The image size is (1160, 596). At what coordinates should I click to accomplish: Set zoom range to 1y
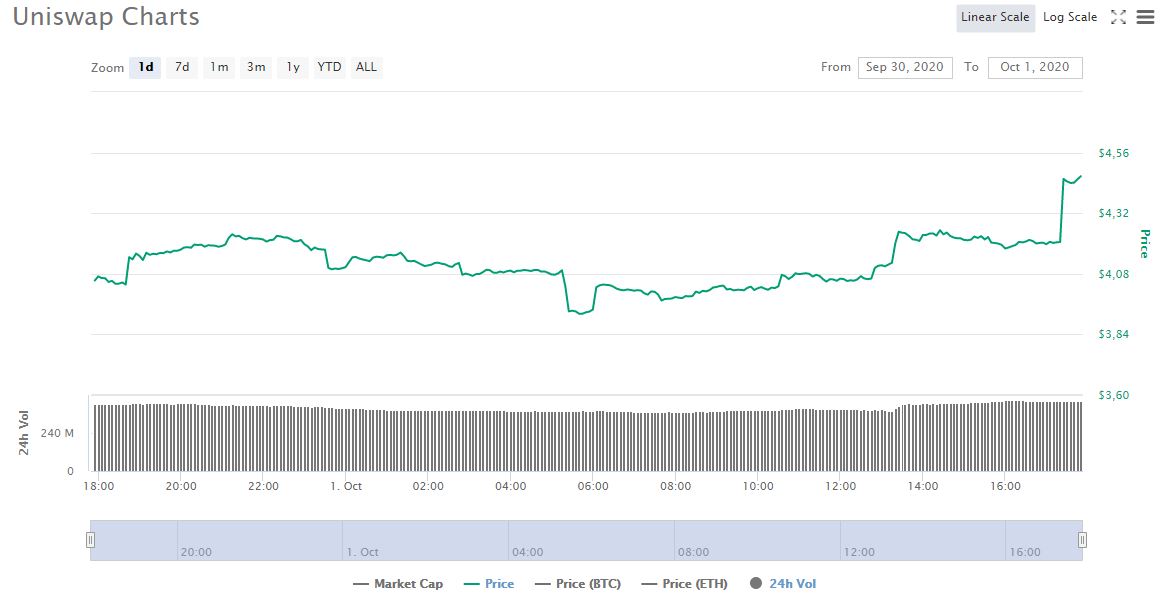(293, 67)
